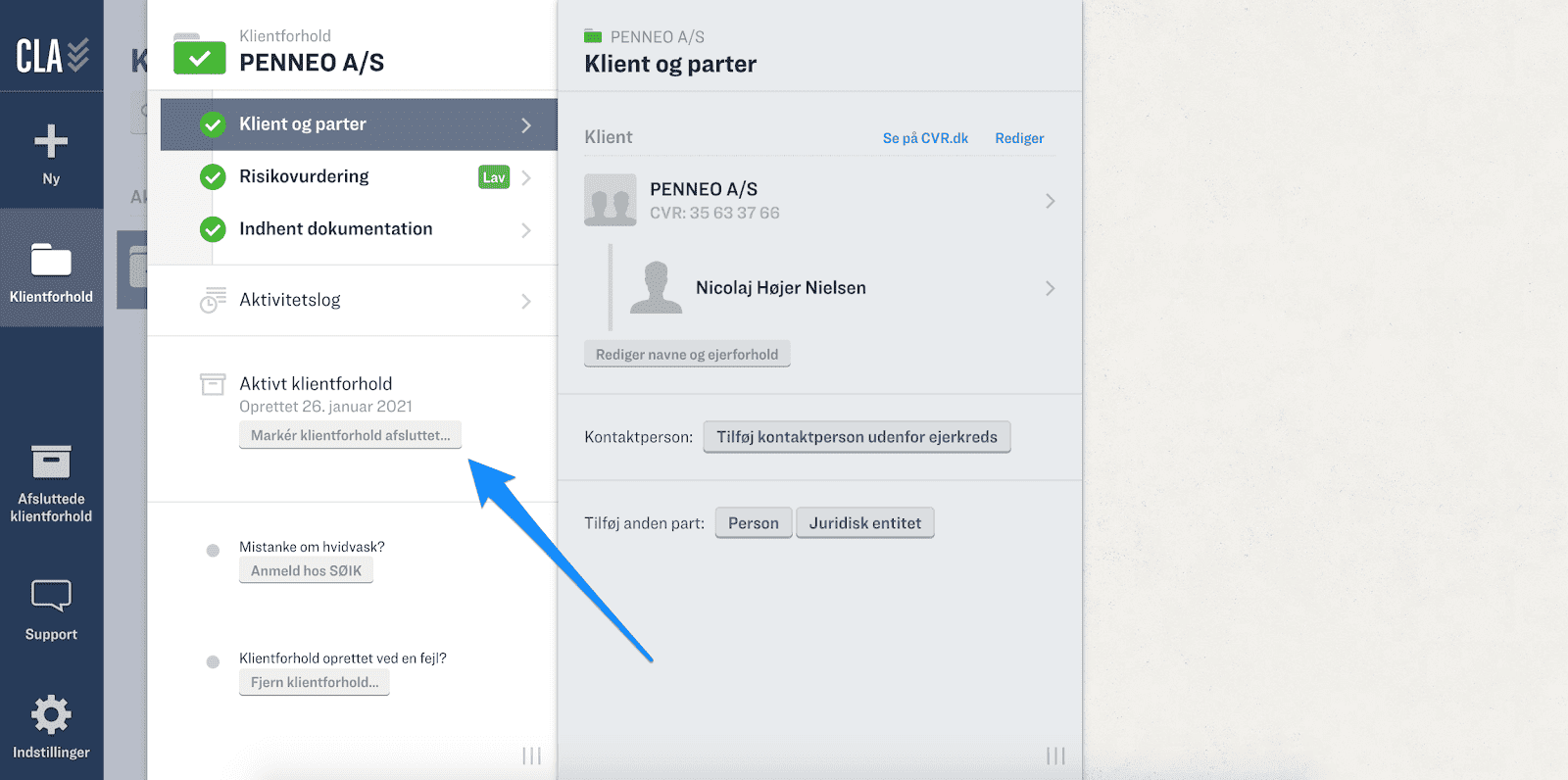Click the company avatar for PENNEO A/S
The height and width of the screenshot is (780, 1568).
click(x=610, y=200)
